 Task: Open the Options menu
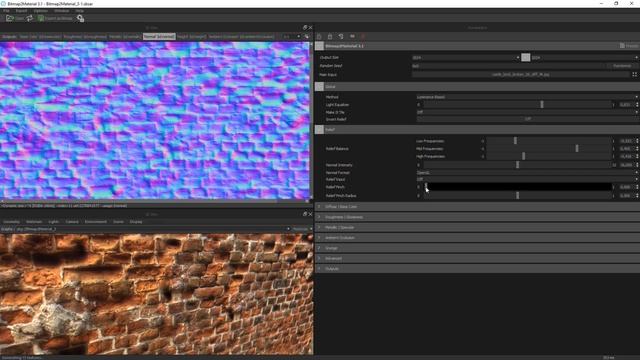40,11
